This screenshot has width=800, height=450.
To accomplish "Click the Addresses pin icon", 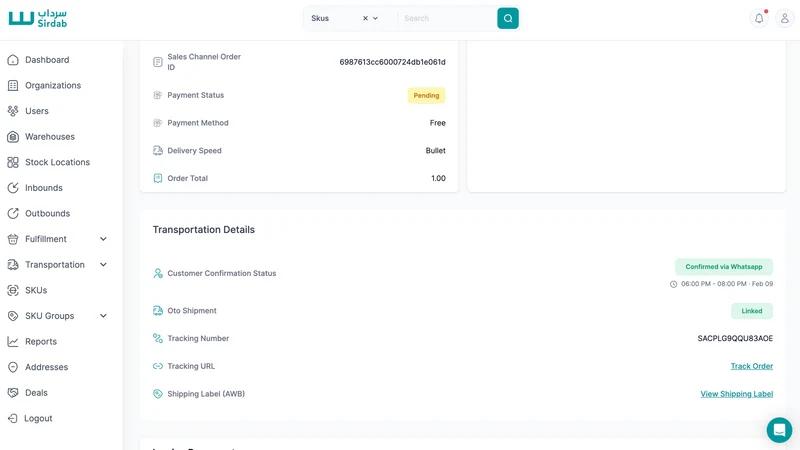I will [13, 367].
